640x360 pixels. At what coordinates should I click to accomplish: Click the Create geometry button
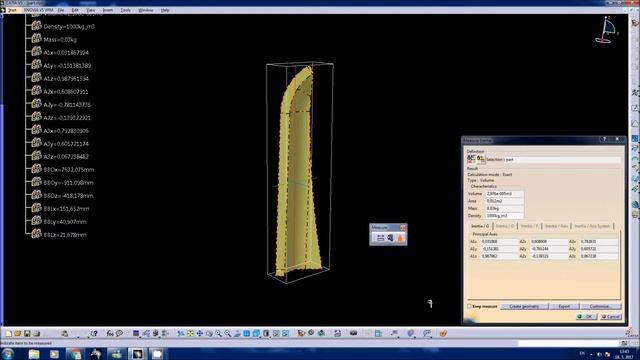[x=524, y=306]
